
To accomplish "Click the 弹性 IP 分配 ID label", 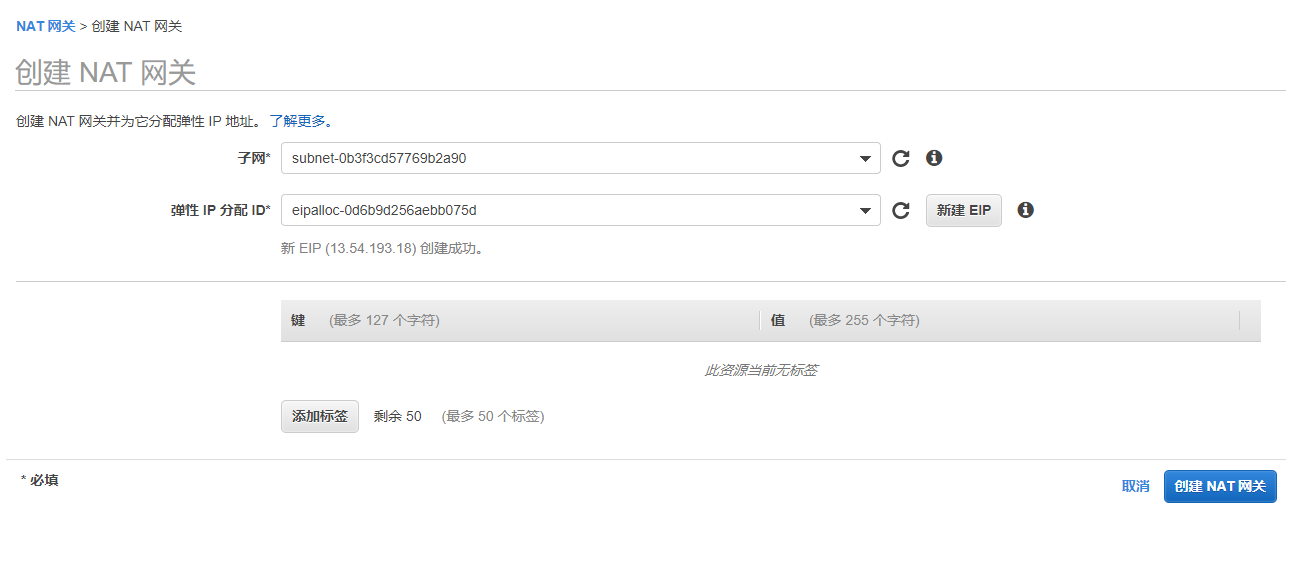I will click(x=221, y=210).
